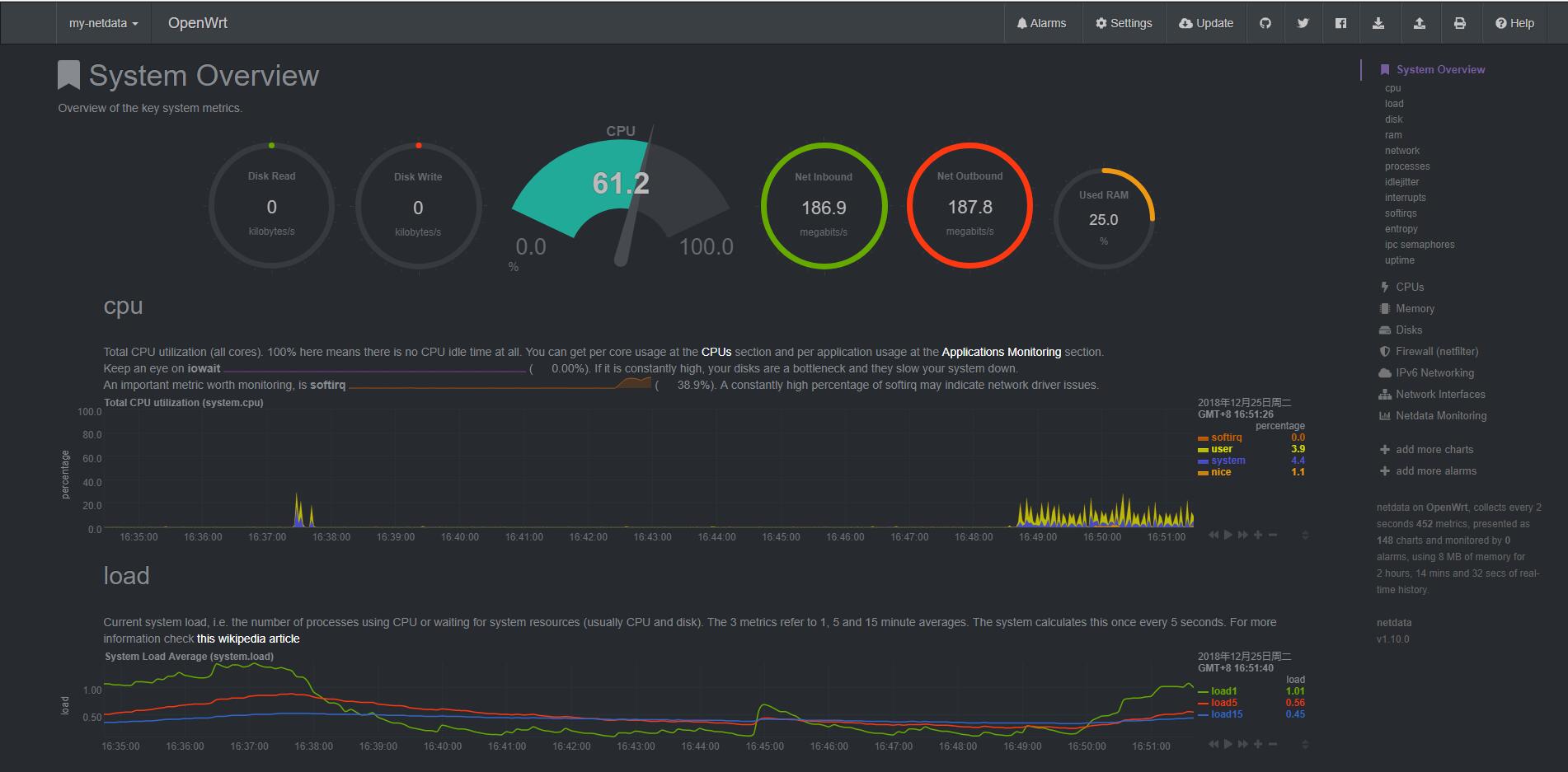1568x772 pixels.
Task: Jump to network in sidebar submenu
Action: [1402, 151]
